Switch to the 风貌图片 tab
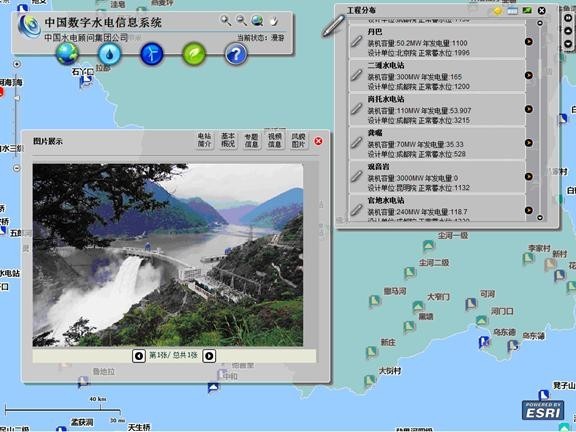Screen dimensions: 576x432 (x=298, y=140)
